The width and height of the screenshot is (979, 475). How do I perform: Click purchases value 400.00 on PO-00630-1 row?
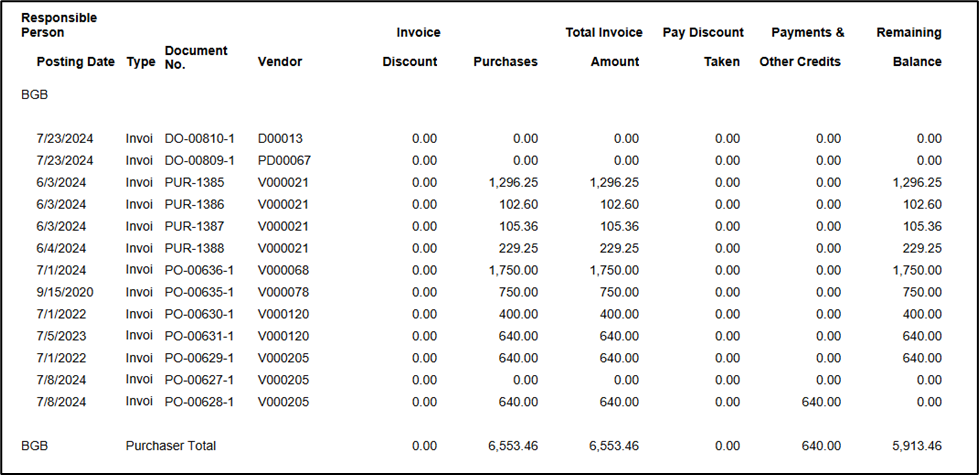pos(518,314)
